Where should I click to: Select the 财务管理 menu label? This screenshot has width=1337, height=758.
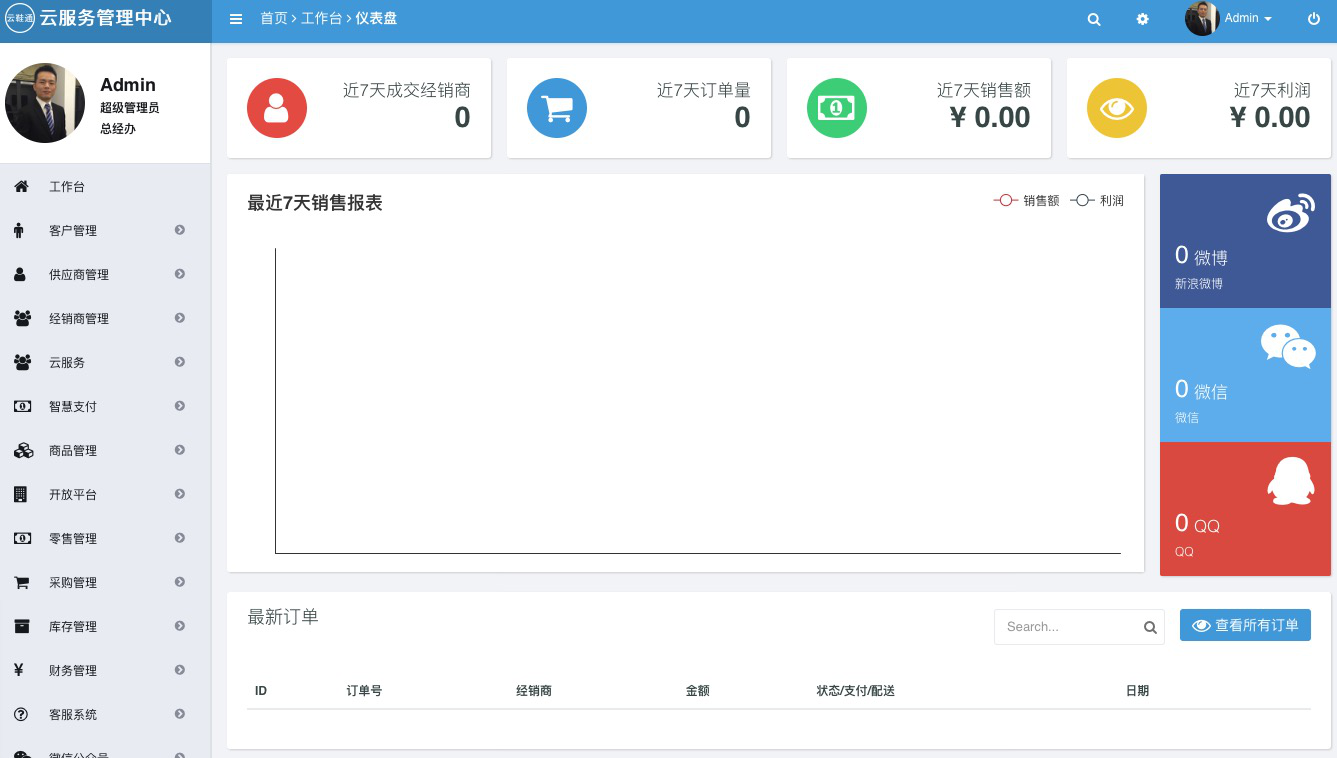(73, 671)
